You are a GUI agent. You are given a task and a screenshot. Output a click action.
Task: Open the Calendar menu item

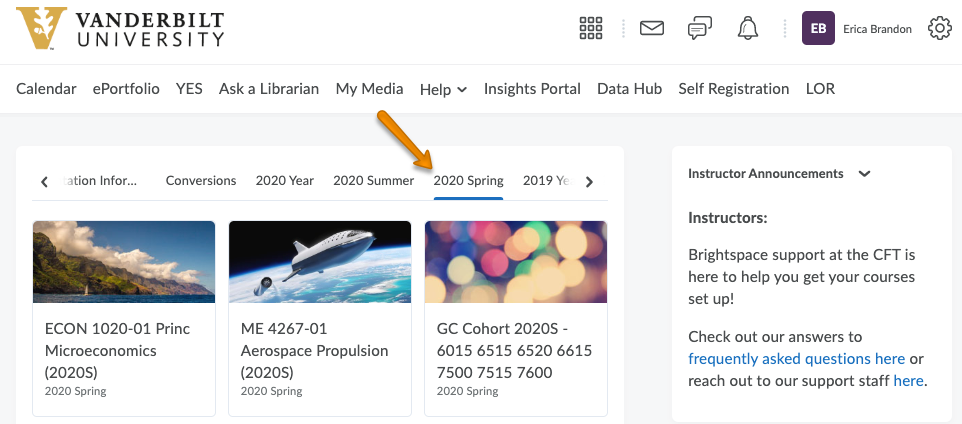[46, 89]
